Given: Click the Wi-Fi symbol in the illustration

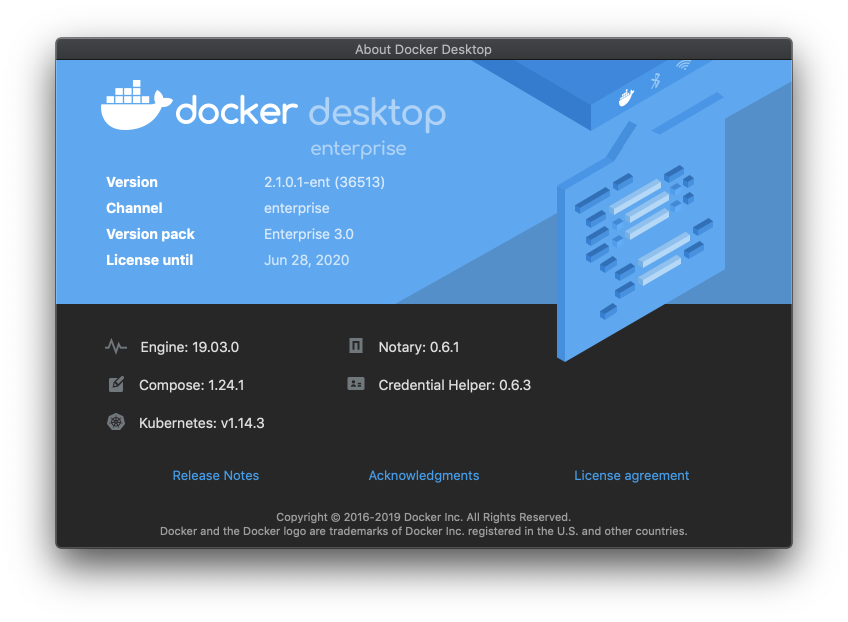Looking at the screenshot, I should click(683, 64).
